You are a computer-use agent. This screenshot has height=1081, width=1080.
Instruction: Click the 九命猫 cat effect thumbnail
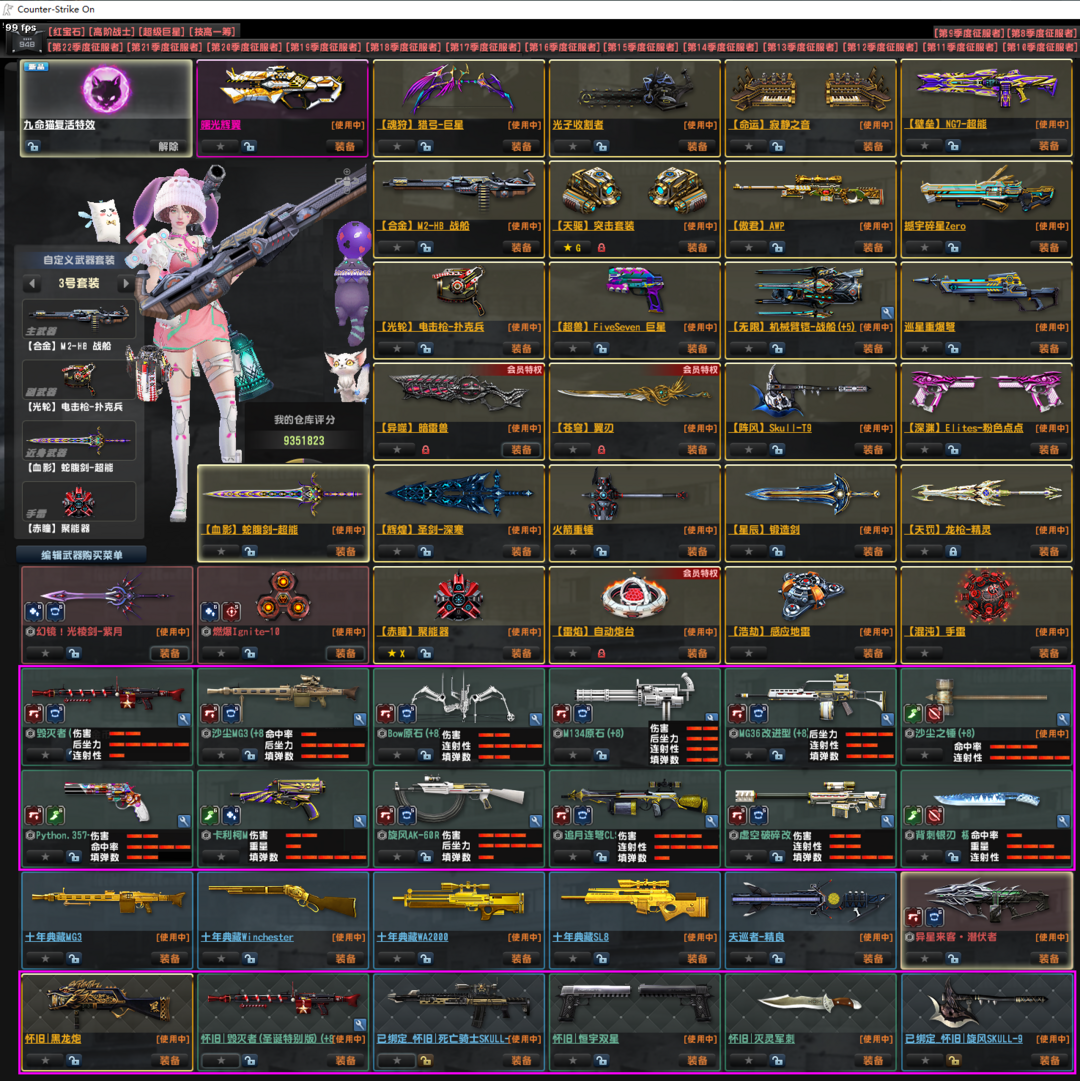tap(106, 90)
